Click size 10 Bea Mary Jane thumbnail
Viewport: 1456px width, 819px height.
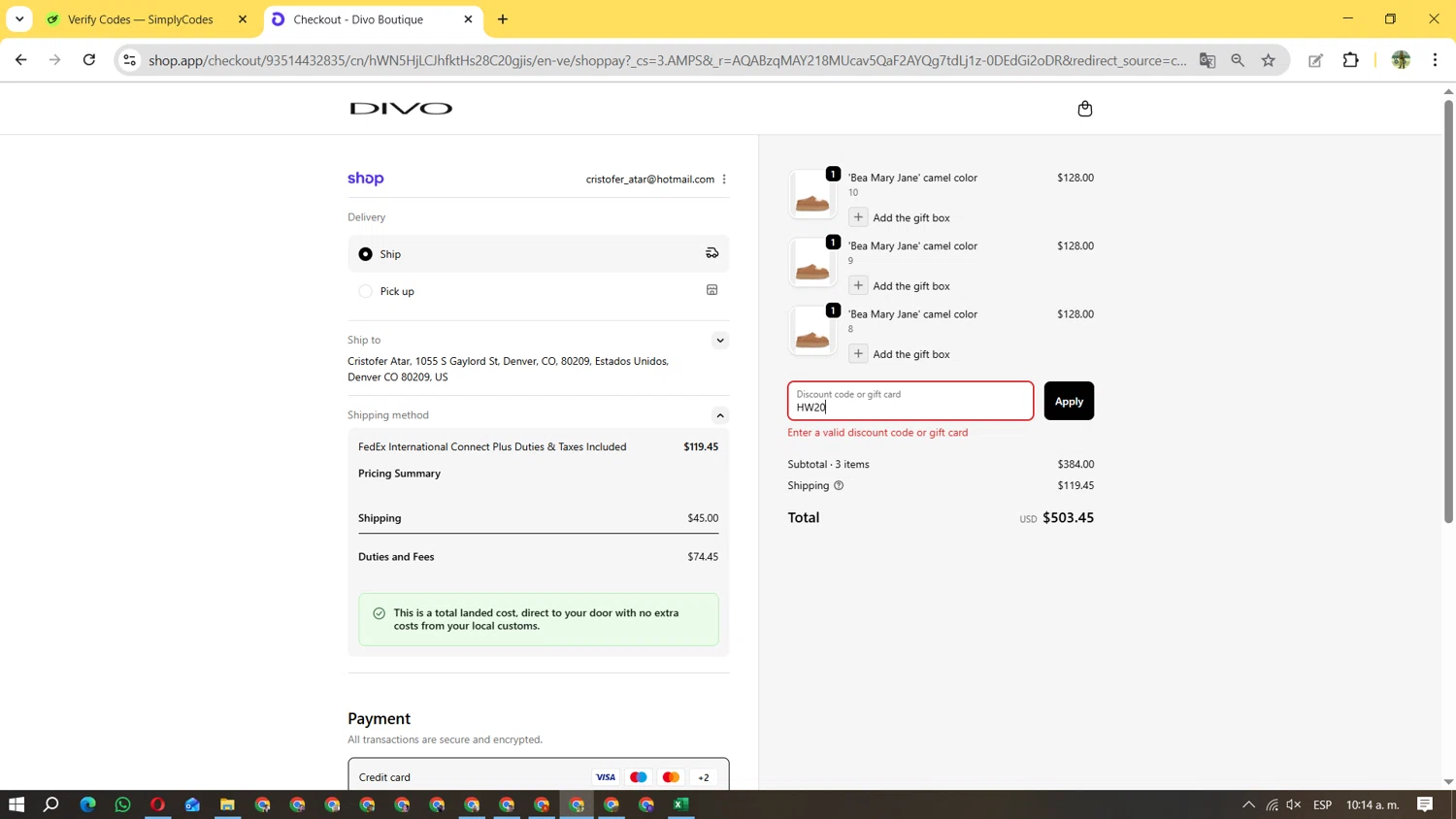click(x=812, y=193)
